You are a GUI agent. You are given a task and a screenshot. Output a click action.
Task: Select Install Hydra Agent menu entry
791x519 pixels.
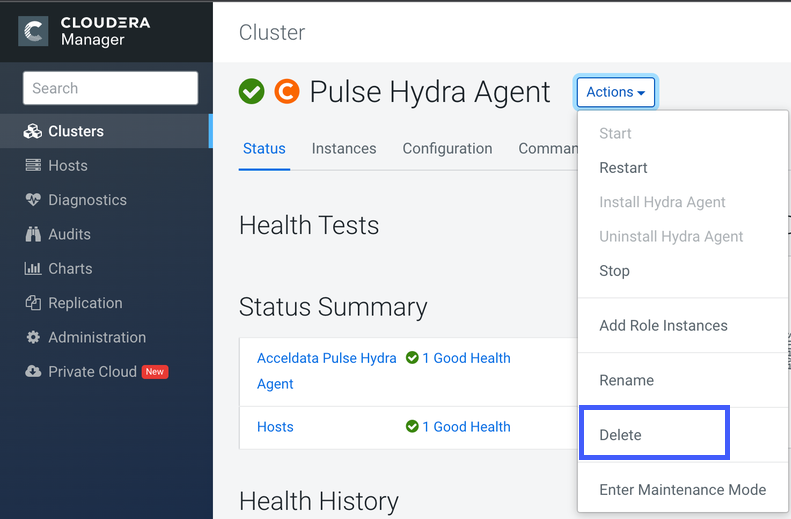[683, 202]
